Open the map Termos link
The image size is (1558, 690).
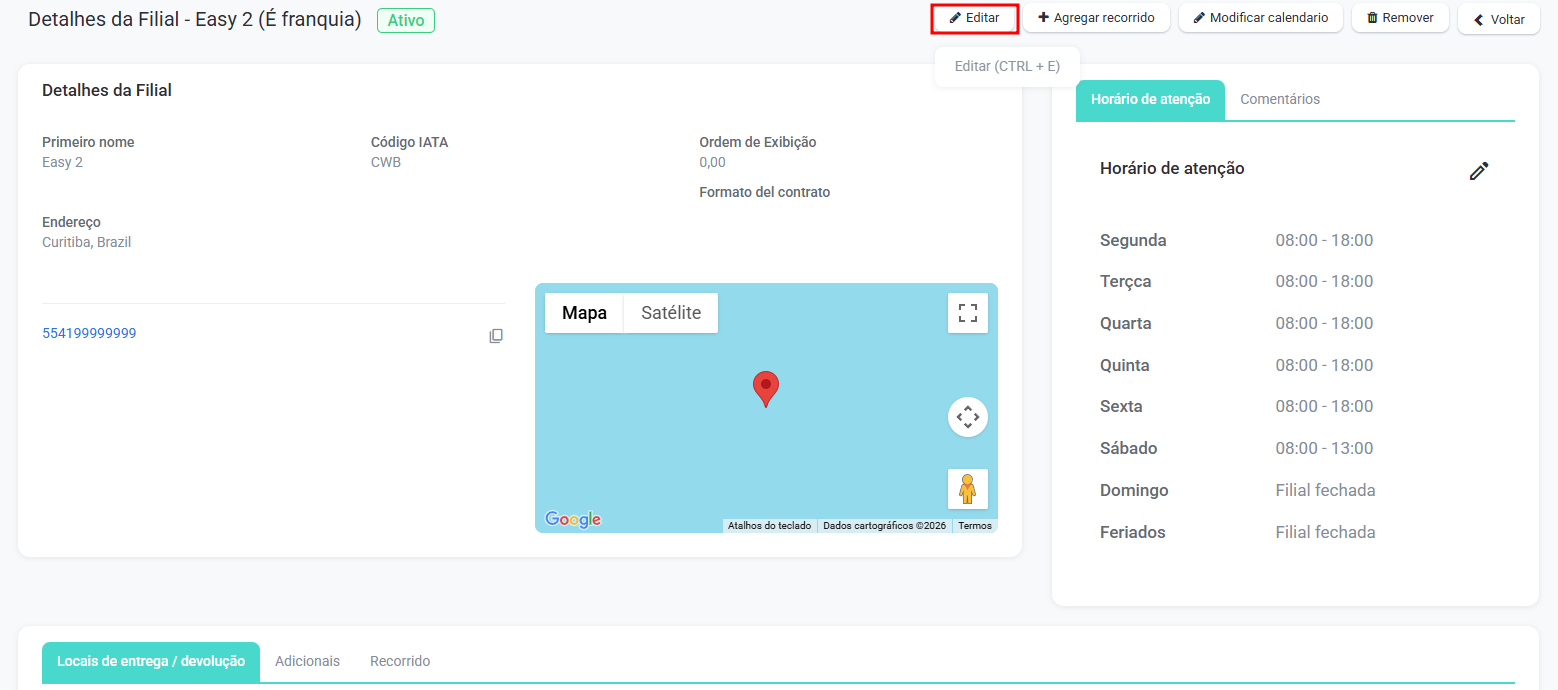click(x=974, y=525)
